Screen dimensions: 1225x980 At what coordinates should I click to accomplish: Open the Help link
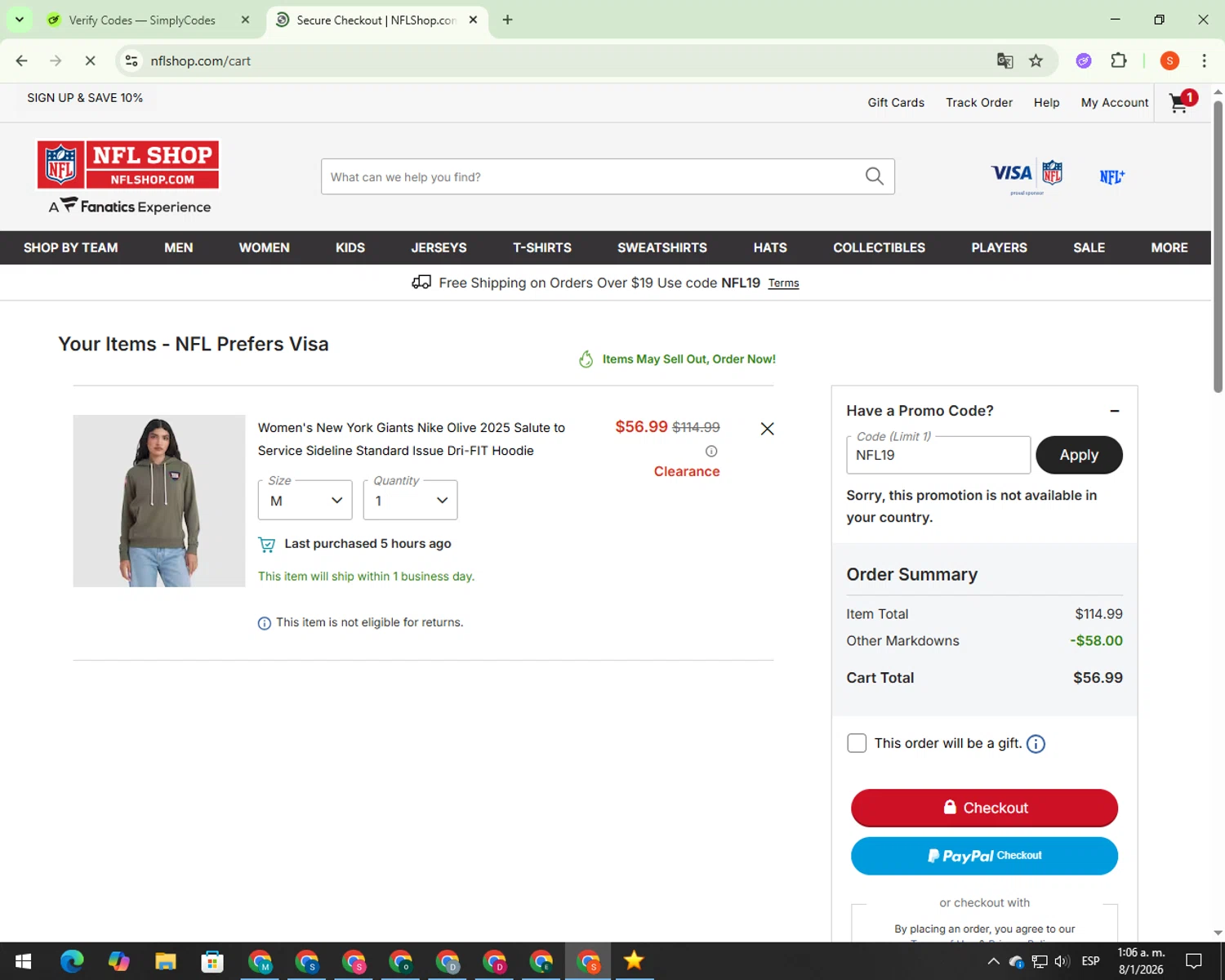click(x=1046, y=102)
